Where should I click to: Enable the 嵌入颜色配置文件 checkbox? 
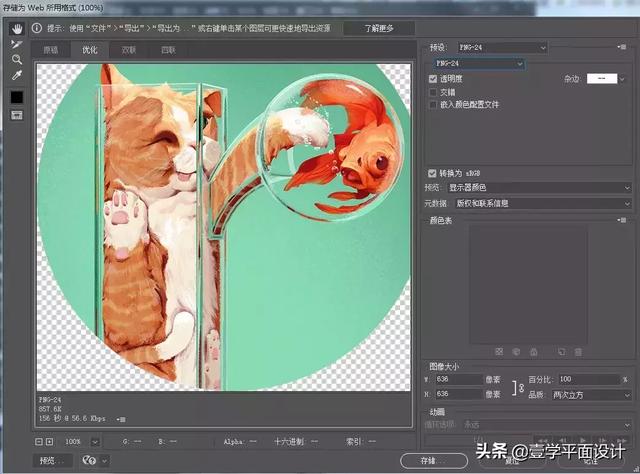(433, 105)
